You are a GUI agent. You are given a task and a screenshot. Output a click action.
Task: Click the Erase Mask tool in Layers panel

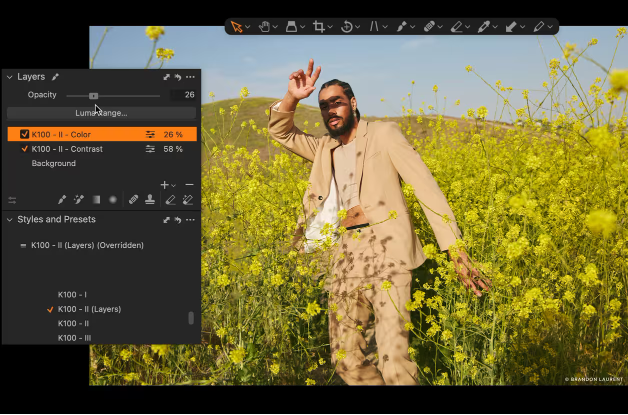tap(170, 200)
